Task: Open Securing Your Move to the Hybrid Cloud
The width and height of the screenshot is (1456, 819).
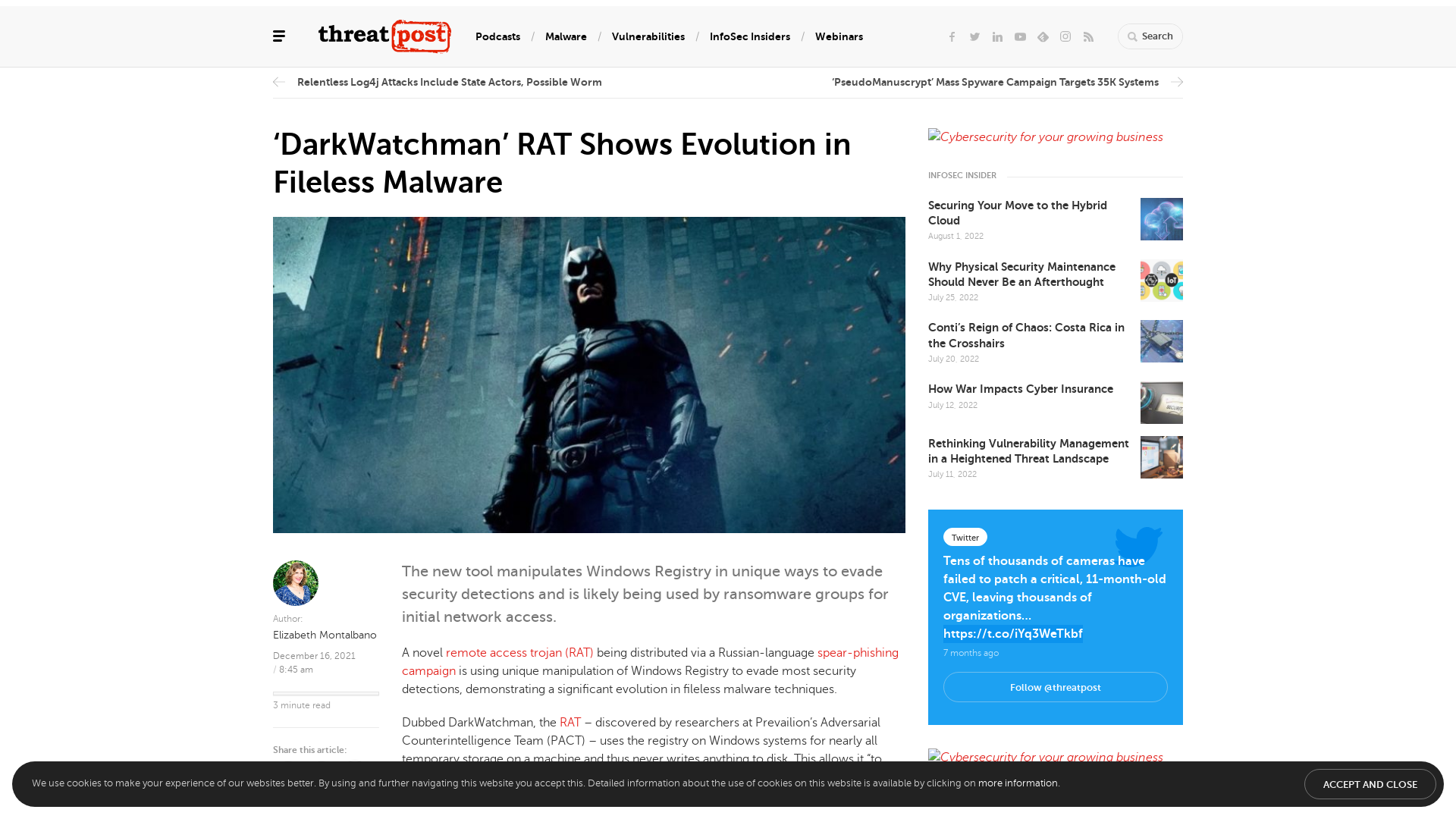Action: click(1018, 213)
